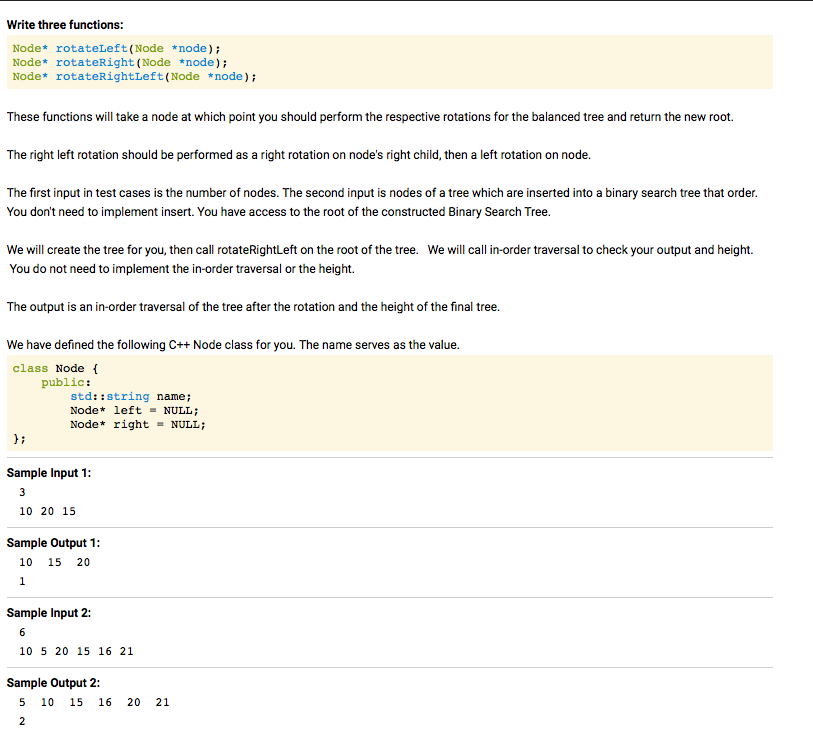Click the 'Node* left = NULL;' code line

coord(134,410)
